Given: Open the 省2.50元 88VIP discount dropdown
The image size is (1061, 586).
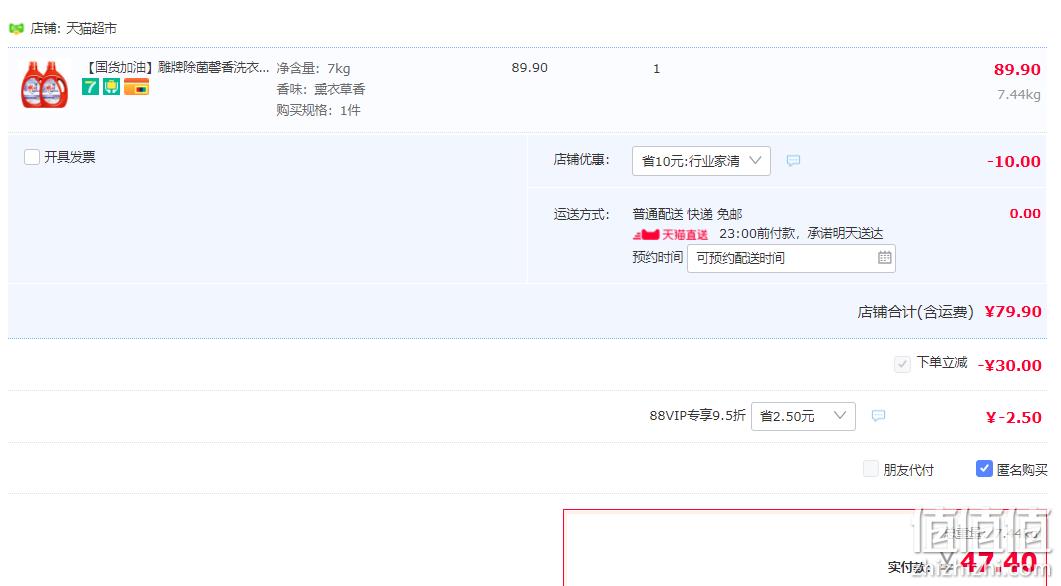Looking at the screenshot, I should pyautogui.click(x=803, y=416).
